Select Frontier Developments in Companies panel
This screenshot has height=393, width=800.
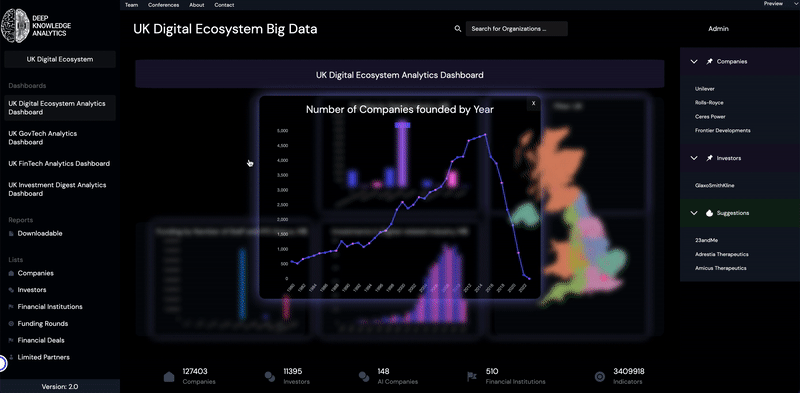coord(722,131)
